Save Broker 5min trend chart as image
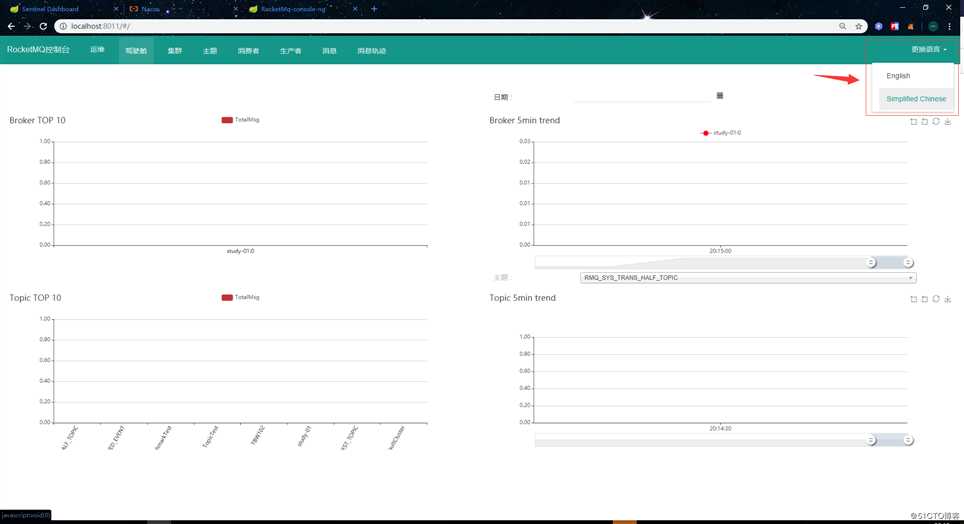This screenshot has width=964, height=524. 947,122
